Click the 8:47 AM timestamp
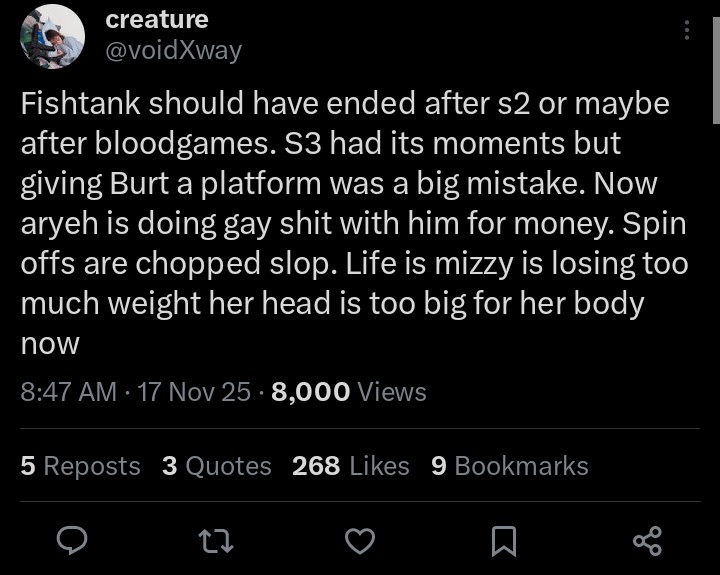 68,392
